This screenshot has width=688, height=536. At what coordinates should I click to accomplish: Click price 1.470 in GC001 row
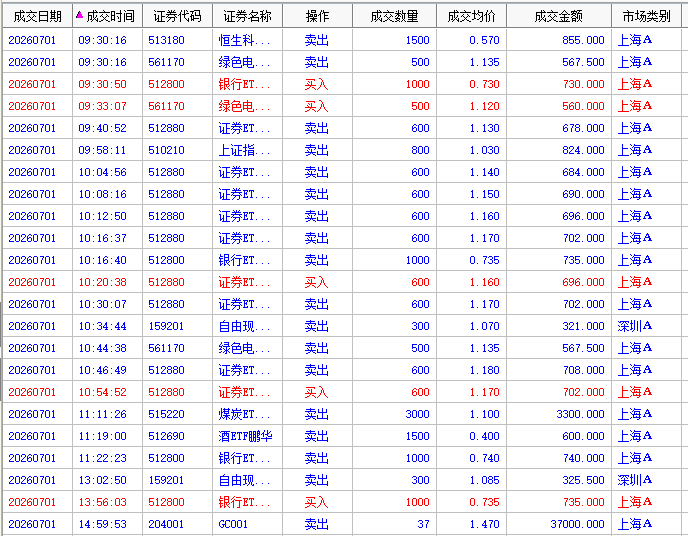tap(484, 524)
